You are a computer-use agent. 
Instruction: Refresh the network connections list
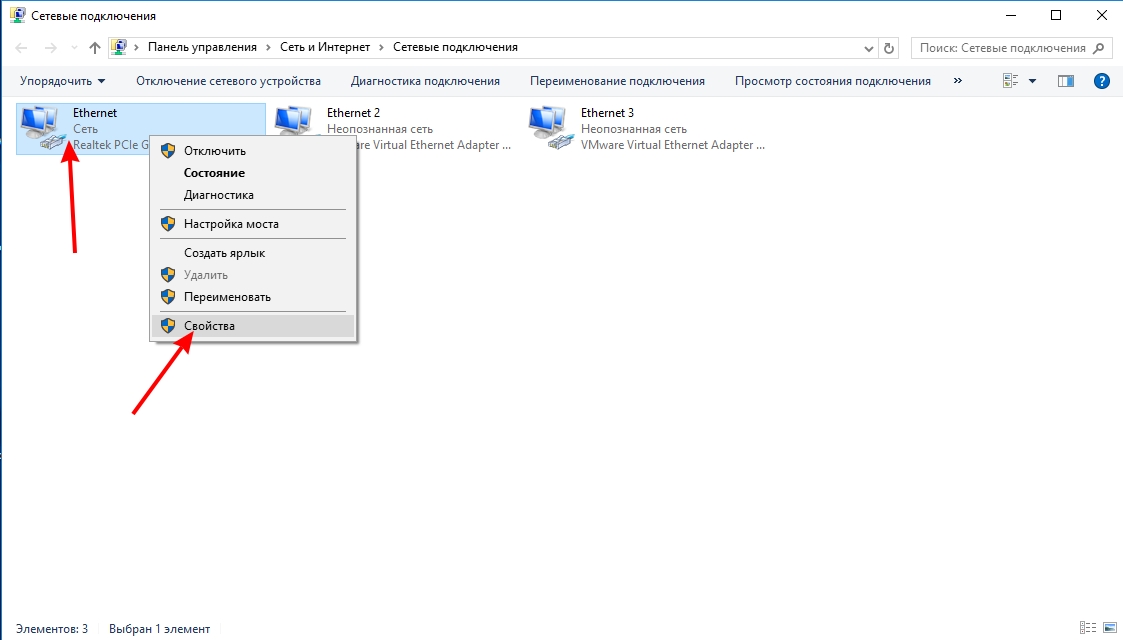tap(890, 47)
